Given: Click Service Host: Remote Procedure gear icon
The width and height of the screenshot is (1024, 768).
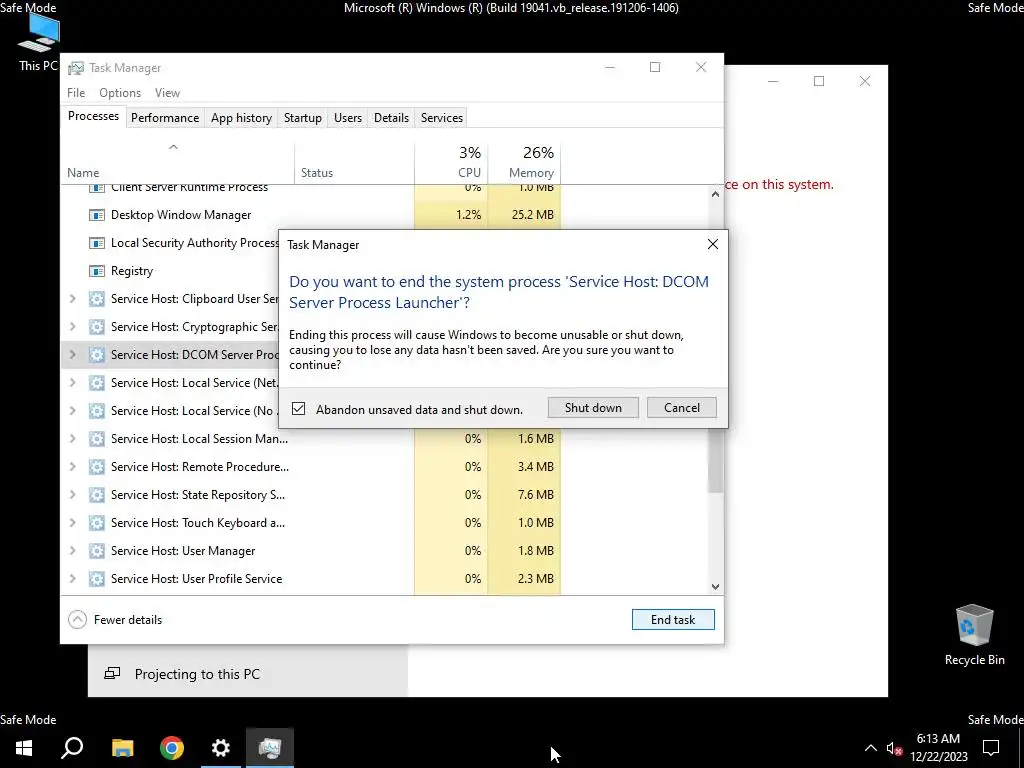Looking at the screenshot, I should [97, 467].
